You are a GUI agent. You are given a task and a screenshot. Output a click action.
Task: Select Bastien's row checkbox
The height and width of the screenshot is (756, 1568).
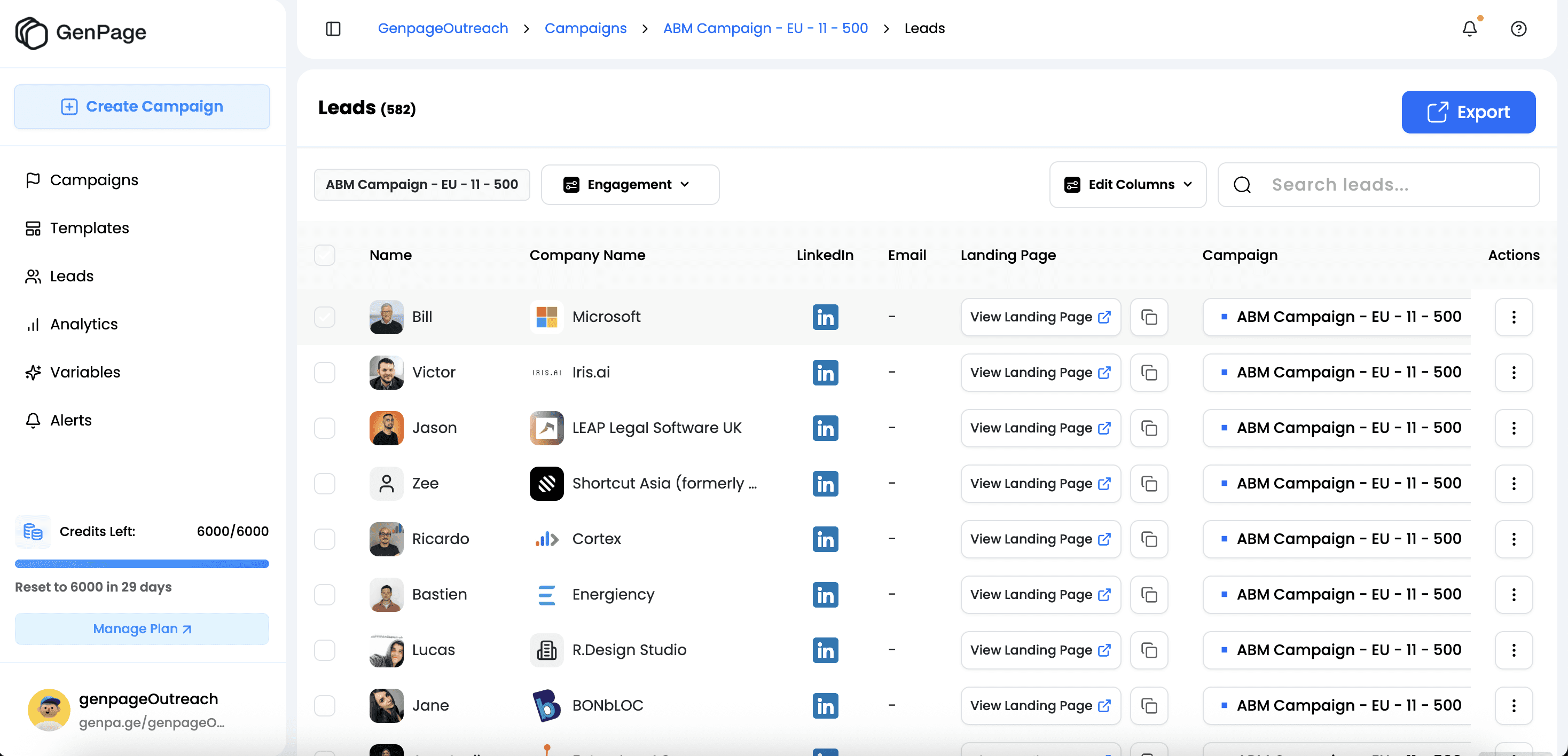(324, 595)
